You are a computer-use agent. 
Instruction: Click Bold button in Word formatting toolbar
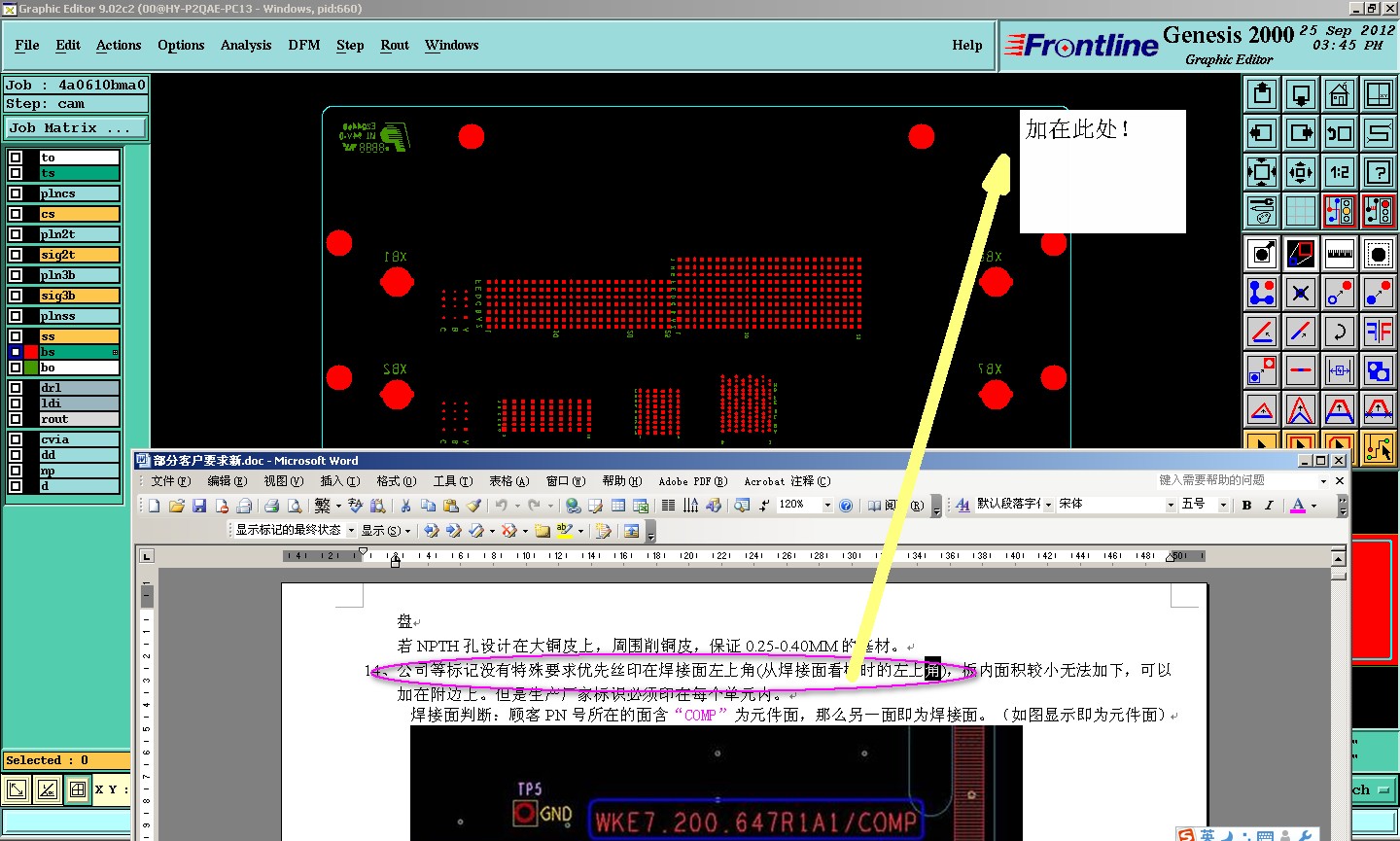point(1246,506)
